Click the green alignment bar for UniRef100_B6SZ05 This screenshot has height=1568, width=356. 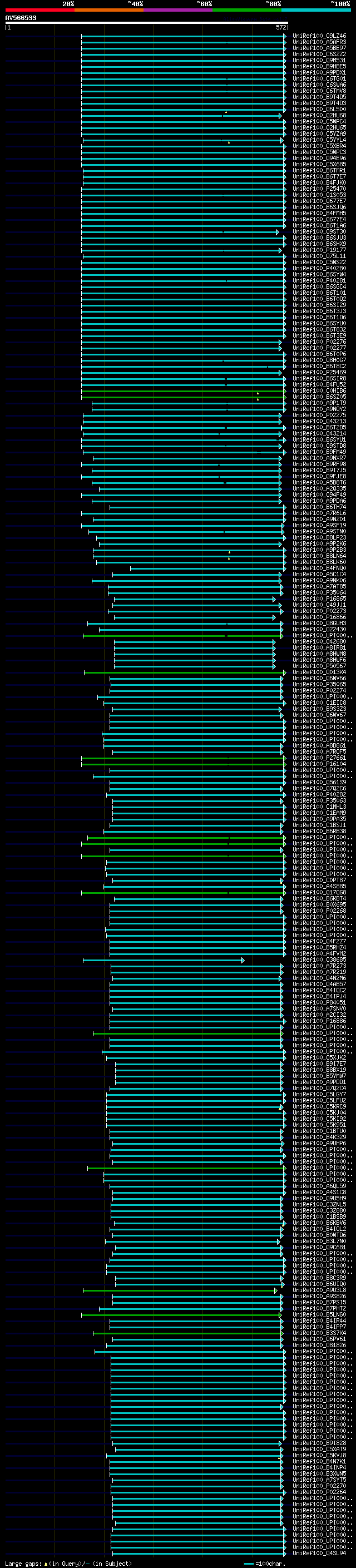click(182, 397)
